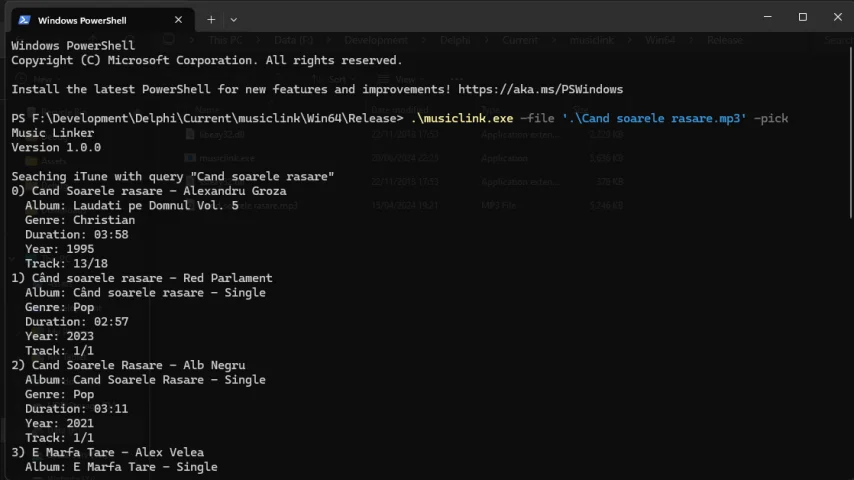Minimize the terminal window
854x480 pixels.
767,17
